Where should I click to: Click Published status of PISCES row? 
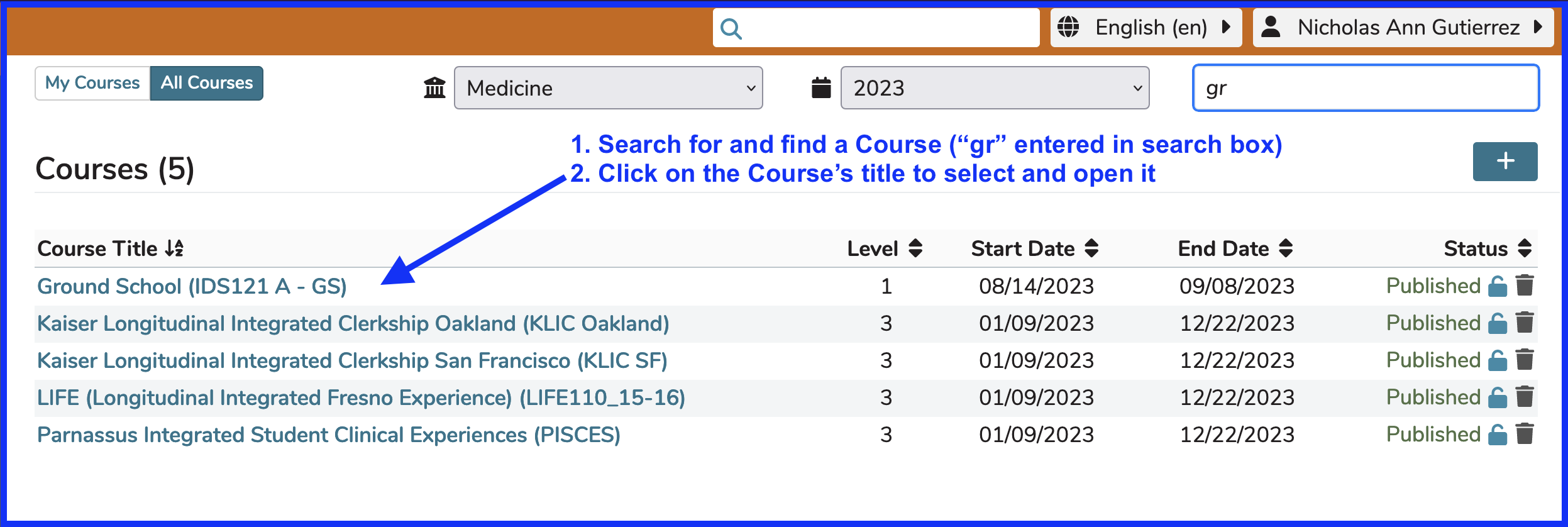[x=1433, y=435]
